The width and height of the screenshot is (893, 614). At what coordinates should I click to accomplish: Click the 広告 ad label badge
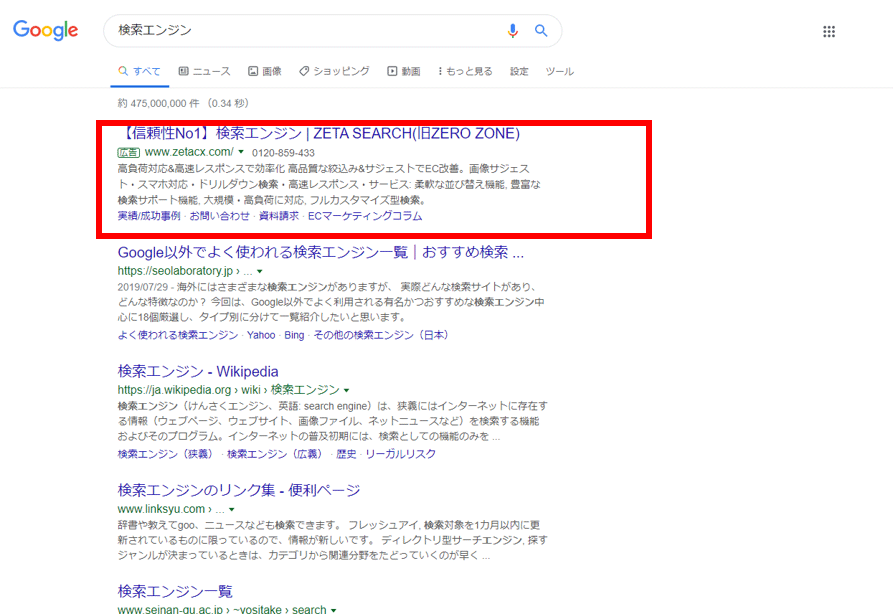coord(128,152)
